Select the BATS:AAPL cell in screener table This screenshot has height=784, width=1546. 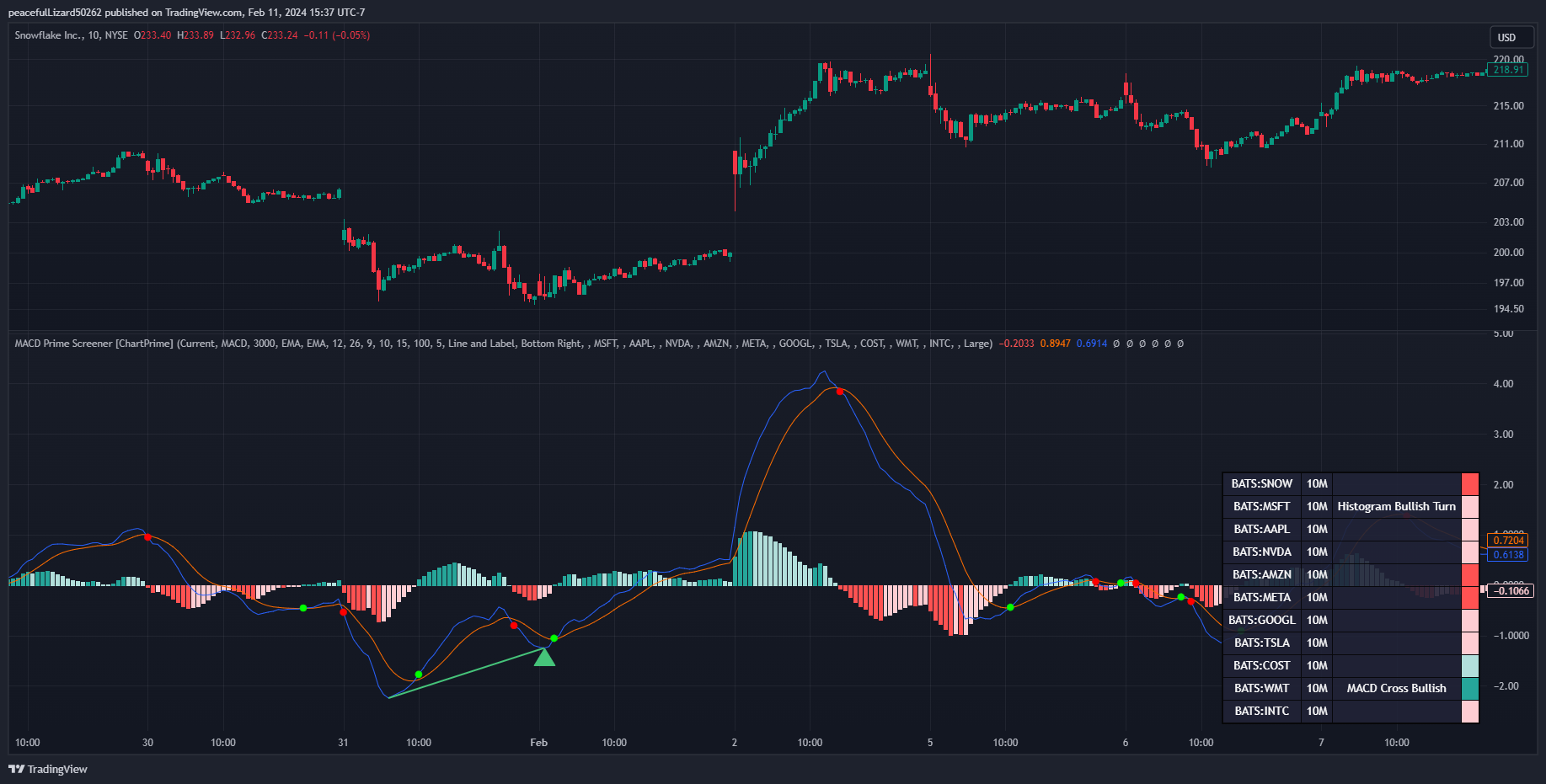[x=1261, y=530]
